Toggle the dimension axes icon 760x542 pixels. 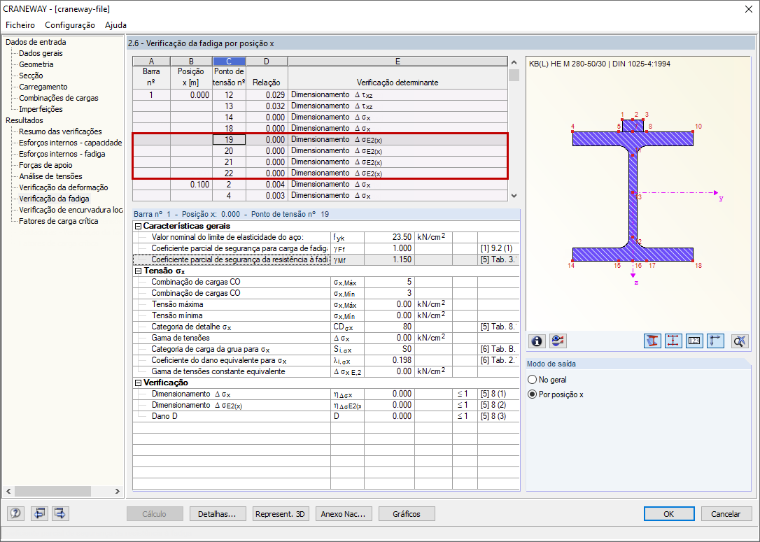pyautogui.click(x=715, y=341)
